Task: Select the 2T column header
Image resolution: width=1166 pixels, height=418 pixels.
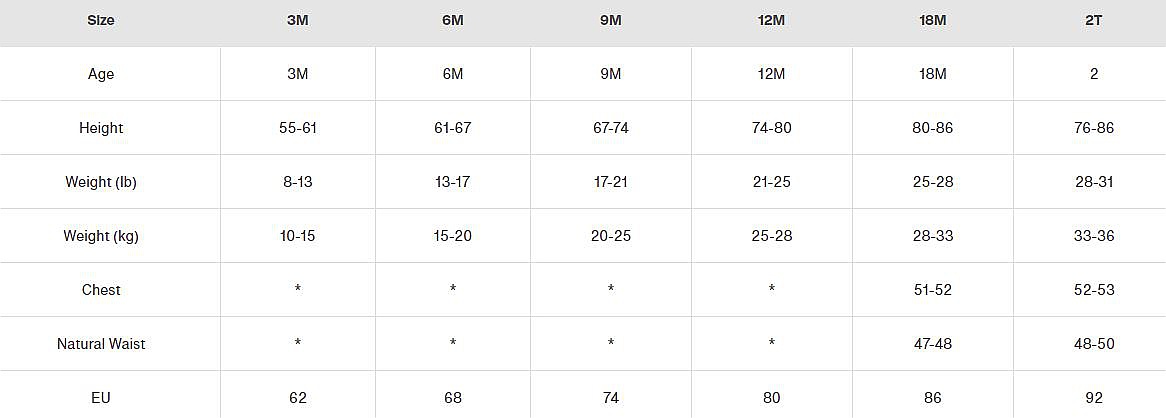Action: [x=1093, y=20]
